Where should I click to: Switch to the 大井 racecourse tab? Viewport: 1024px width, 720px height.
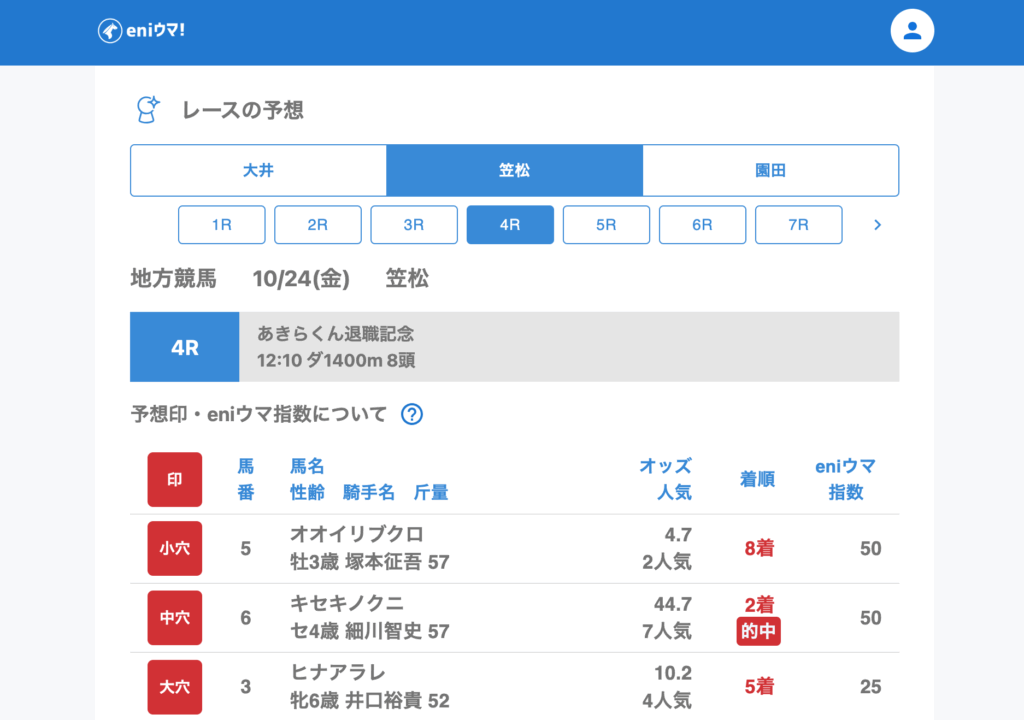258,170
